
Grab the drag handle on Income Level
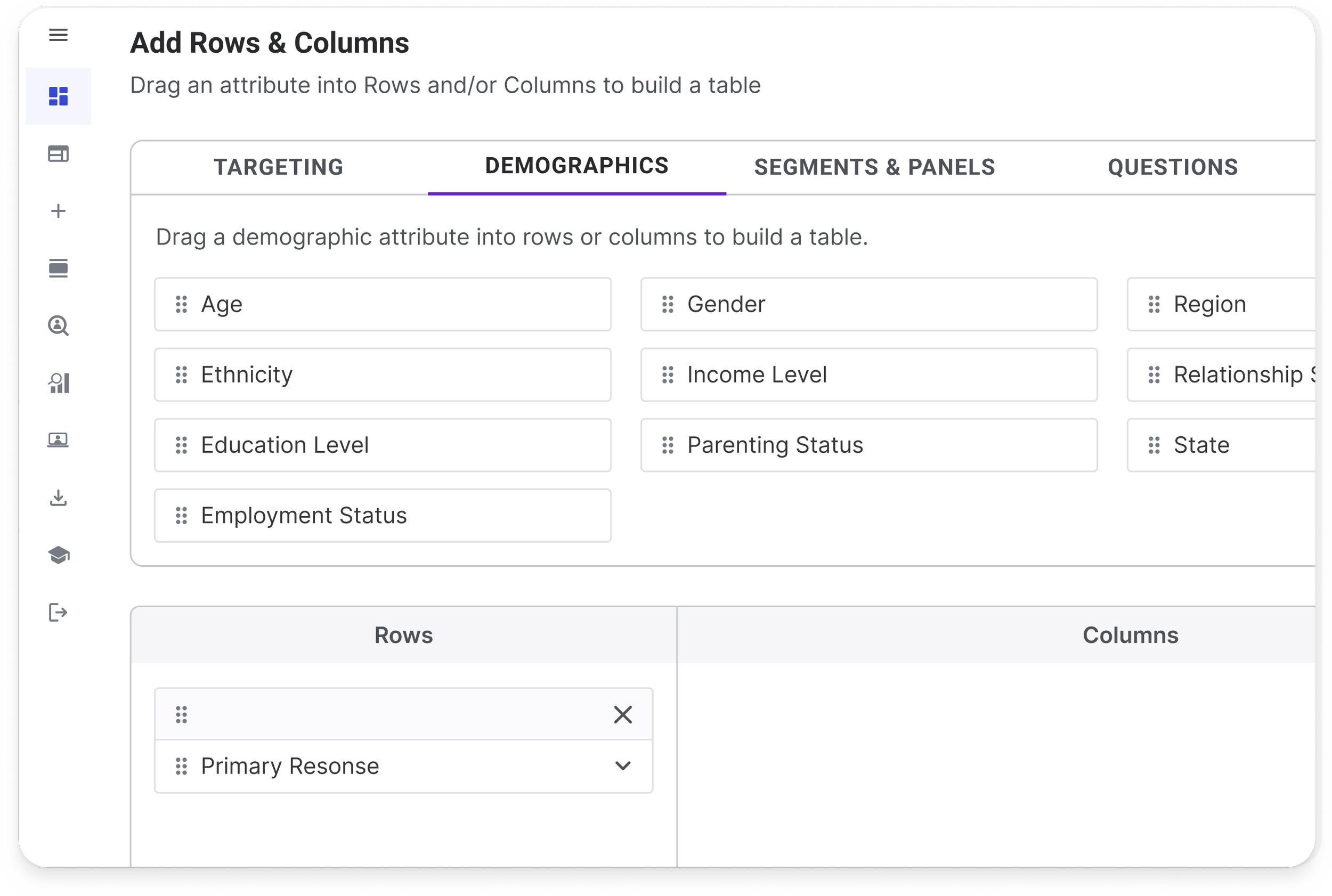[x=668, y=375]
